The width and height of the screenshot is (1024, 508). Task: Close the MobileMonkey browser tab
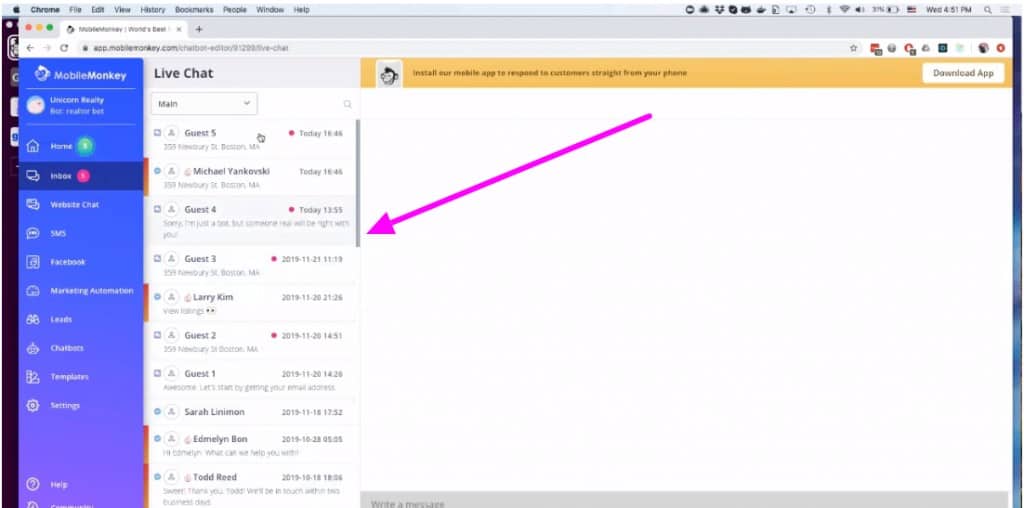[x=179, y=29]
